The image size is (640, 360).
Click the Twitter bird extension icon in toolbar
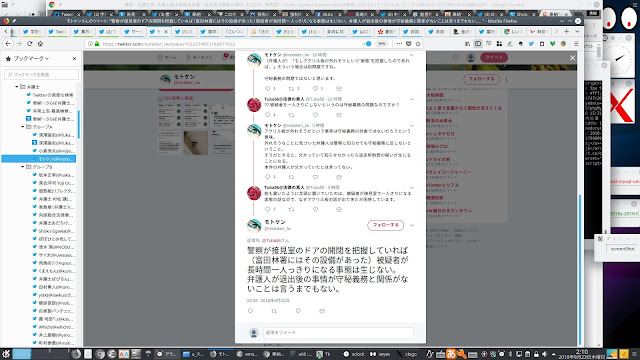[x=531, y=44]
